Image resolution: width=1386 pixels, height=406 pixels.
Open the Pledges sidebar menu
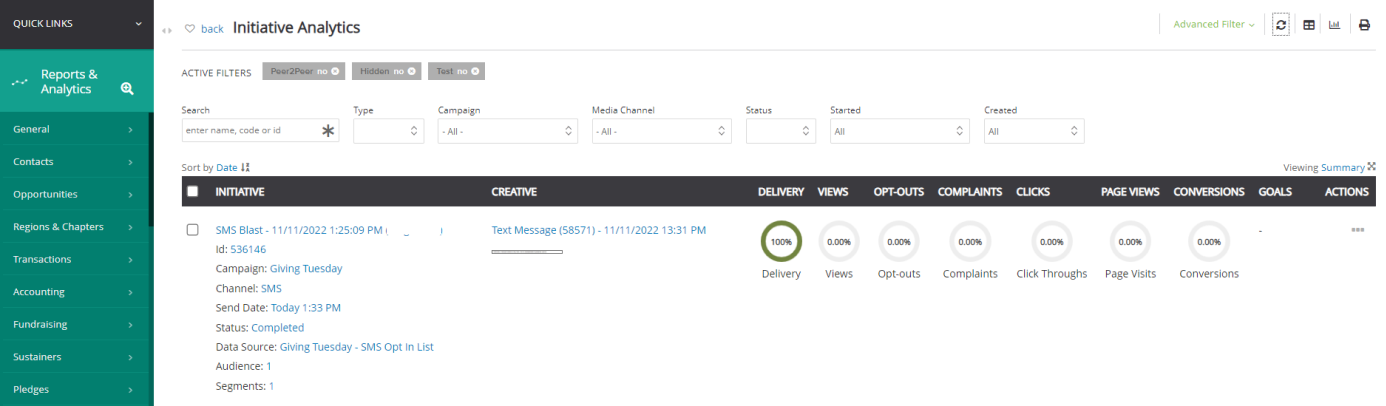pos(74,389)
